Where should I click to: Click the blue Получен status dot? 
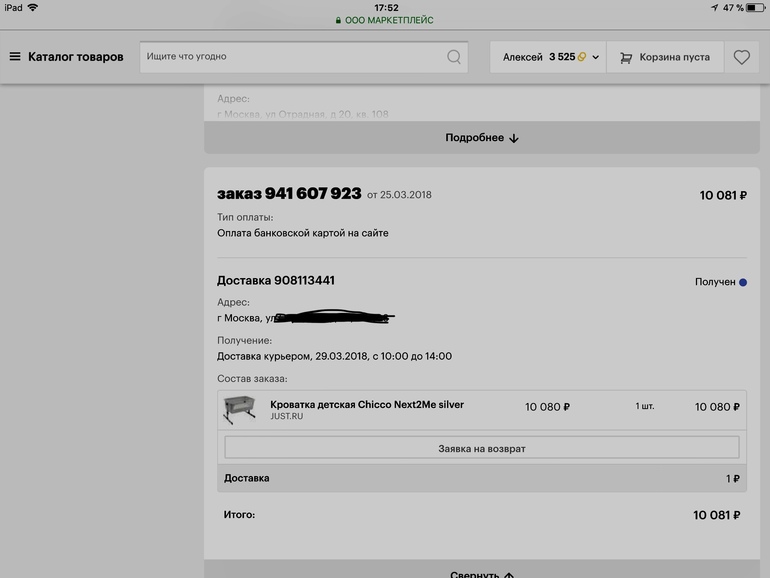pos(743,282)
